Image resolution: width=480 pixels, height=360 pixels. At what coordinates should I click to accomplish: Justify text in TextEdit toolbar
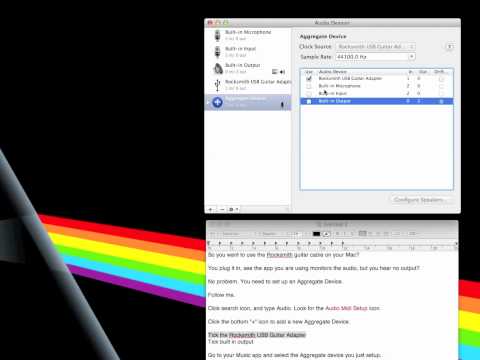pos(378,234)
